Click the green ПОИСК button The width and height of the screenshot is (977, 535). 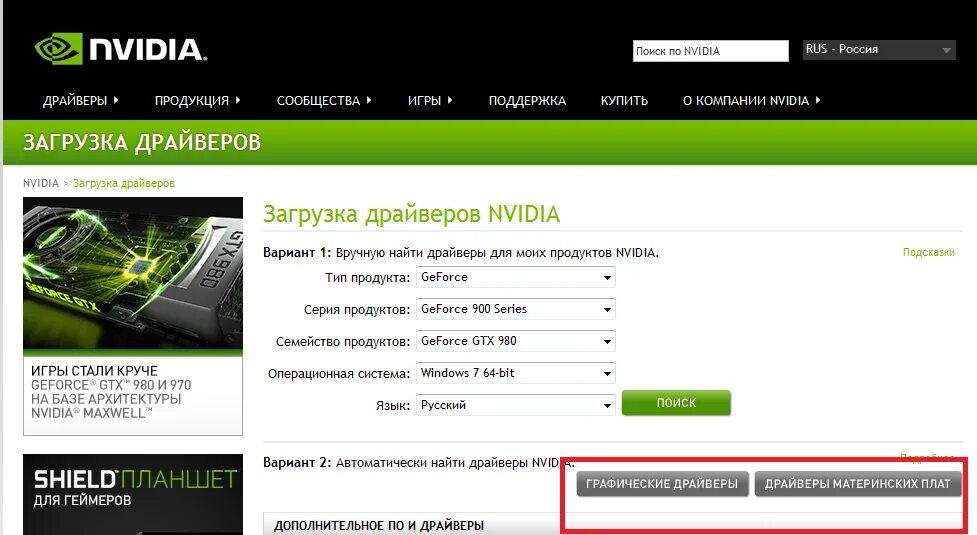point(676,403)
